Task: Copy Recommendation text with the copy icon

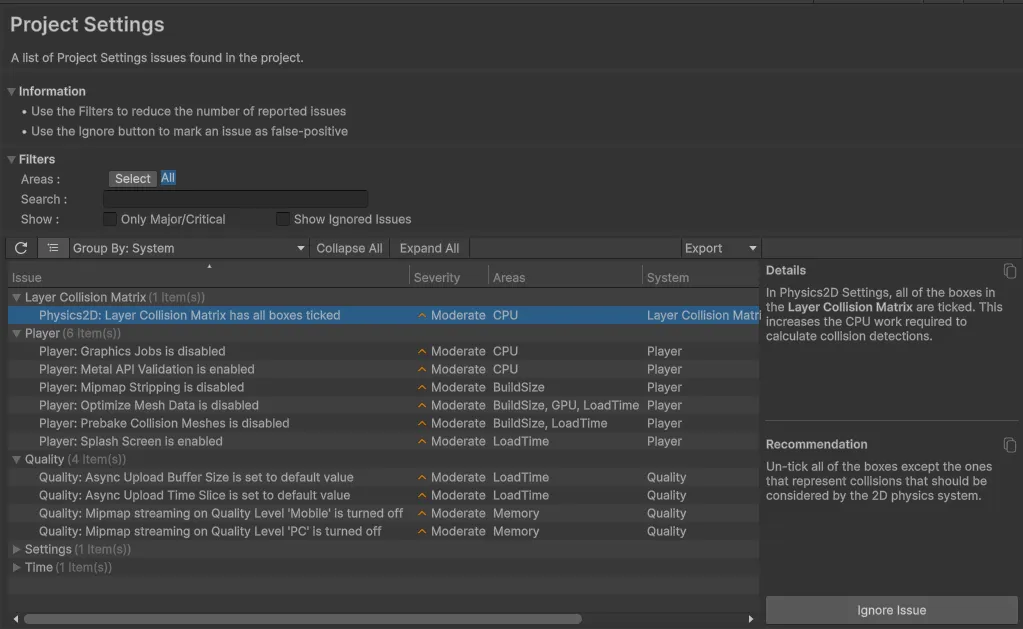Action: 1010,445
